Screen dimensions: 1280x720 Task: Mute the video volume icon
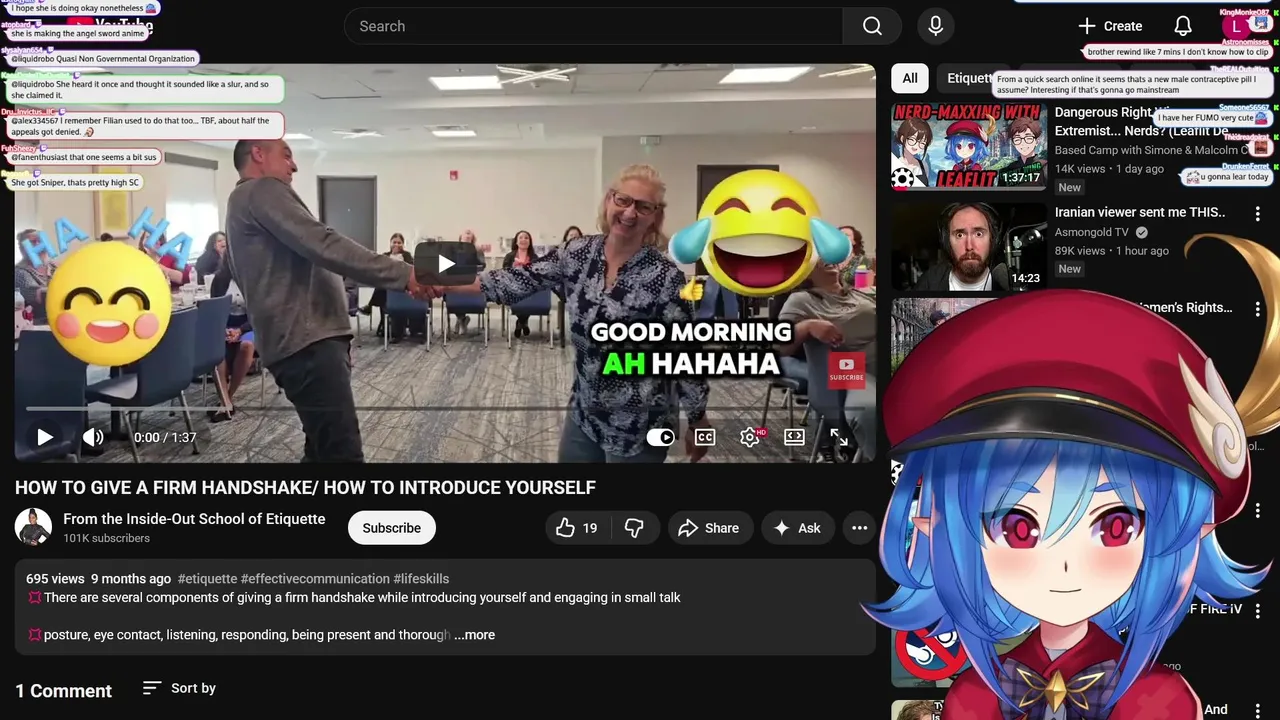click(x=93, y=437)
